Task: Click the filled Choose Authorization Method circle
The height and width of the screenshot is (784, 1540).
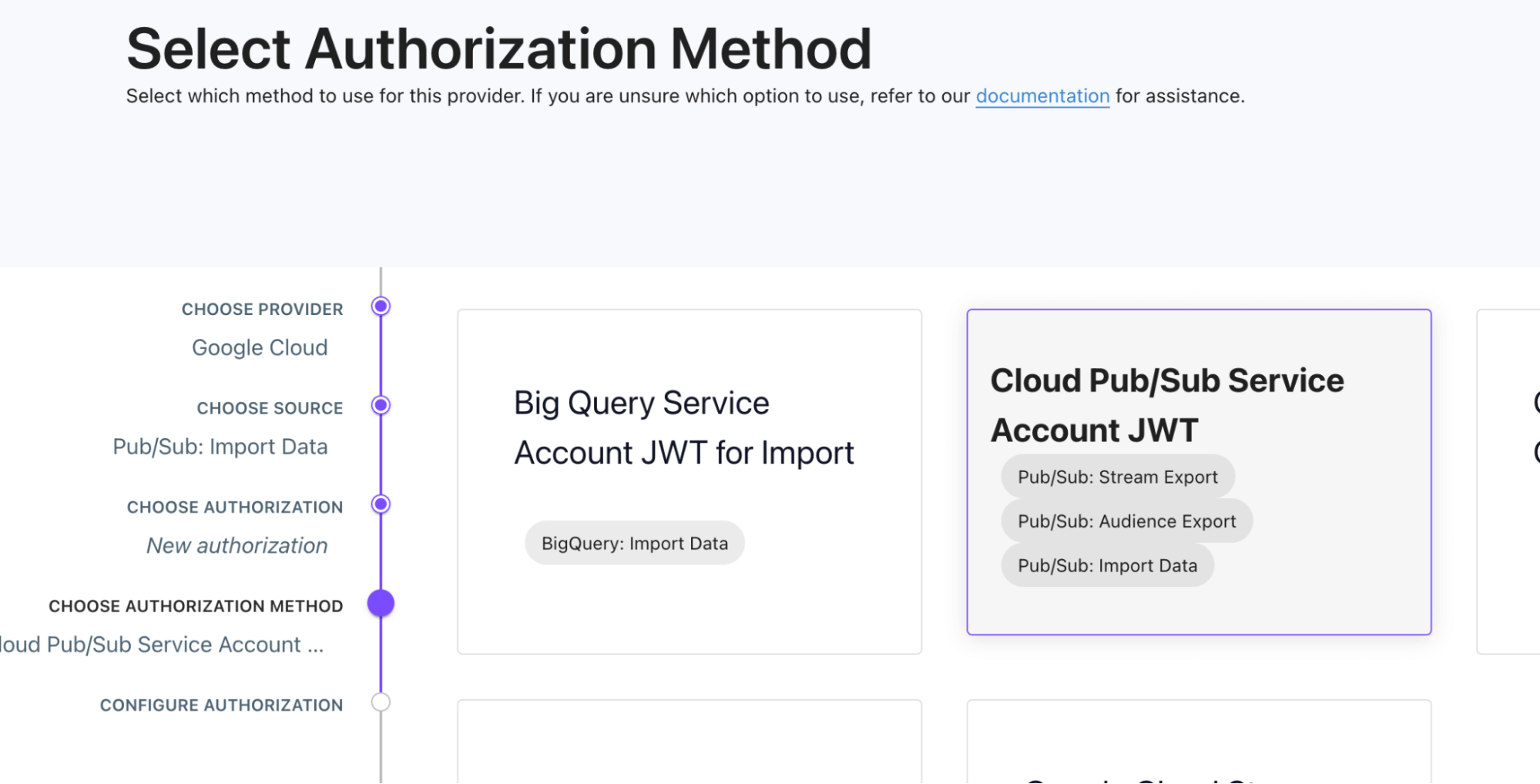Action: point(381,604)
